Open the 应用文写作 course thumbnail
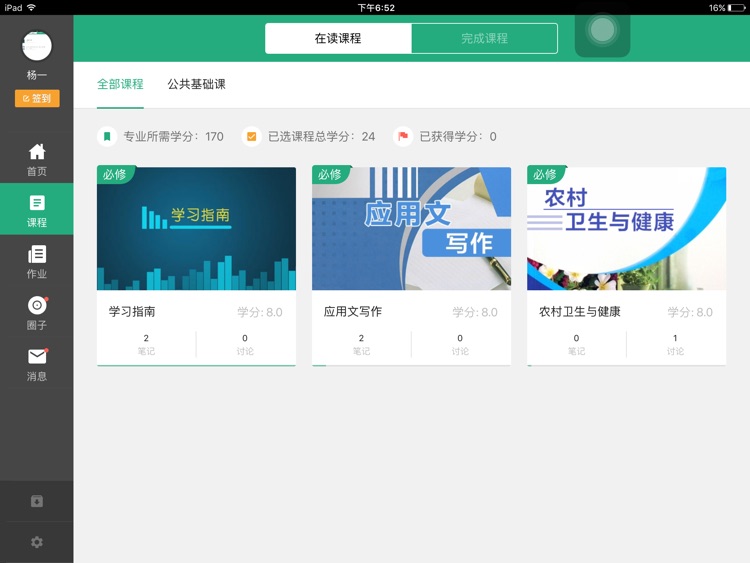This screenshot has width=750, height=563. [x=411, y=228]
